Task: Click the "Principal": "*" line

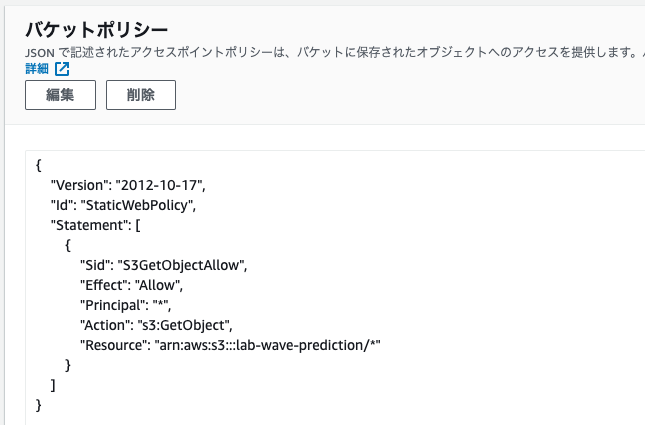Action: click(125, 305)
